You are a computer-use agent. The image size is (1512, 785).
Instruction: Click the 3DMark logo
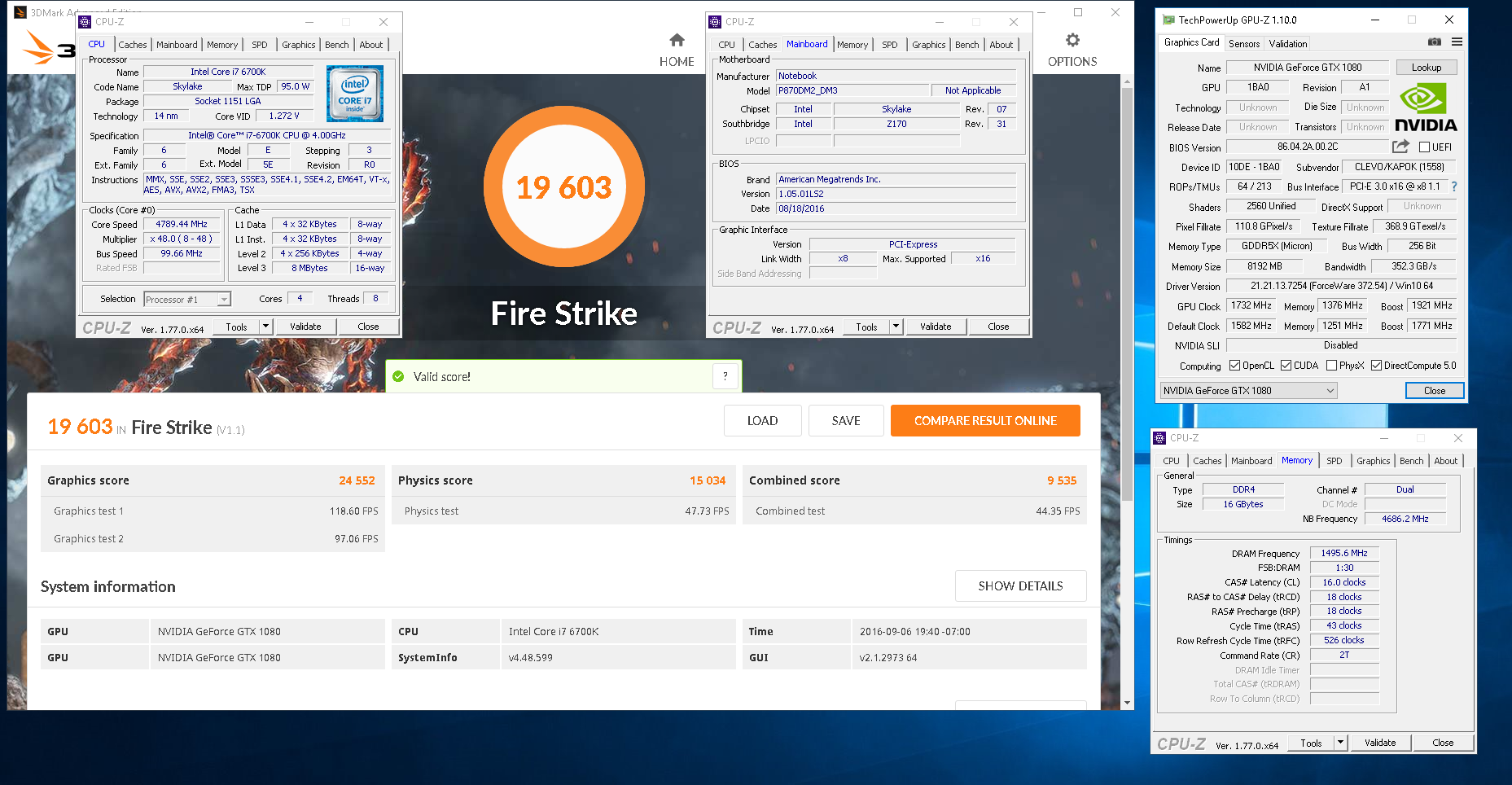49,48
